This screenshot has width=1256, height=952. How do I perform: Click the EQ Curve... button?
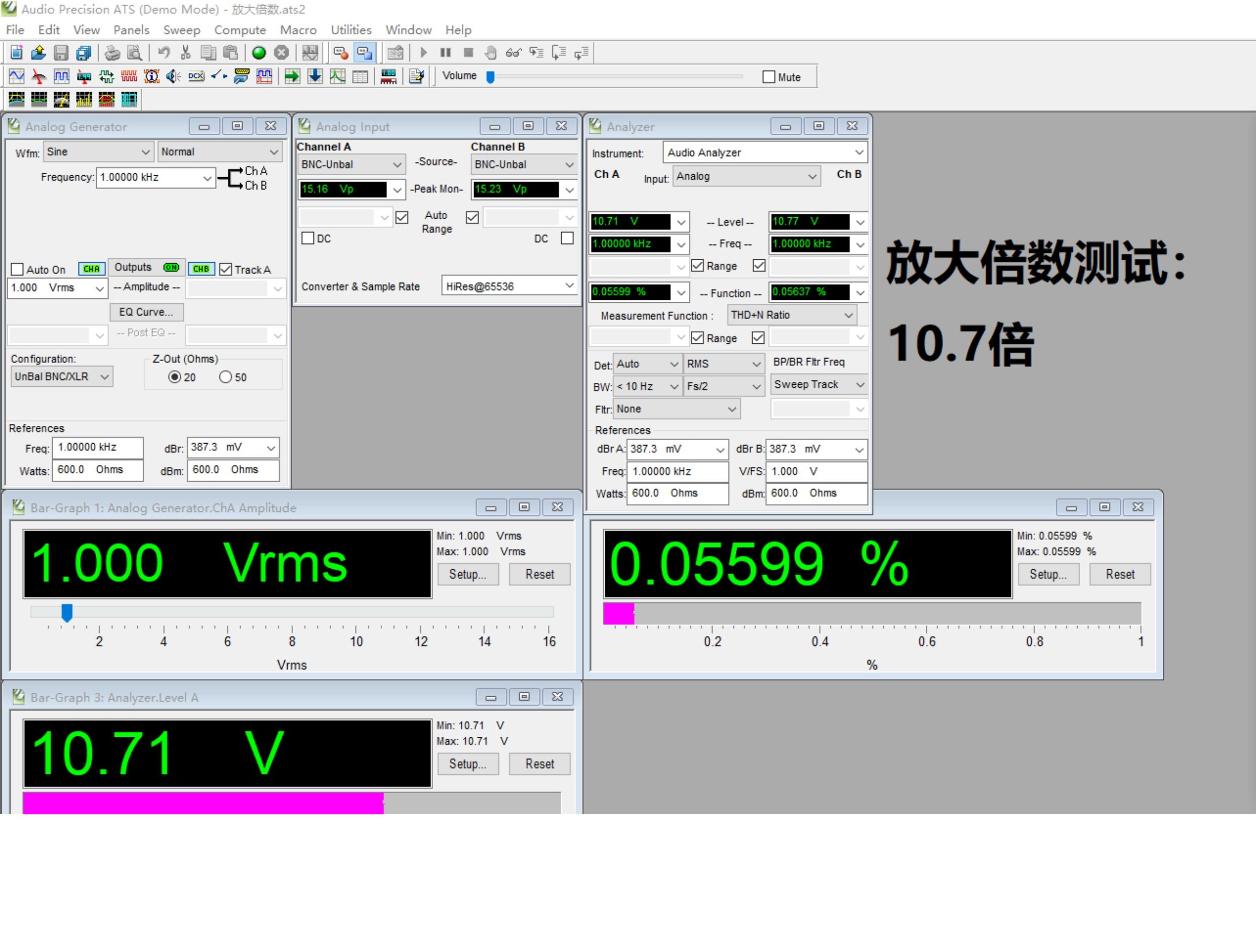click(146, 312)
